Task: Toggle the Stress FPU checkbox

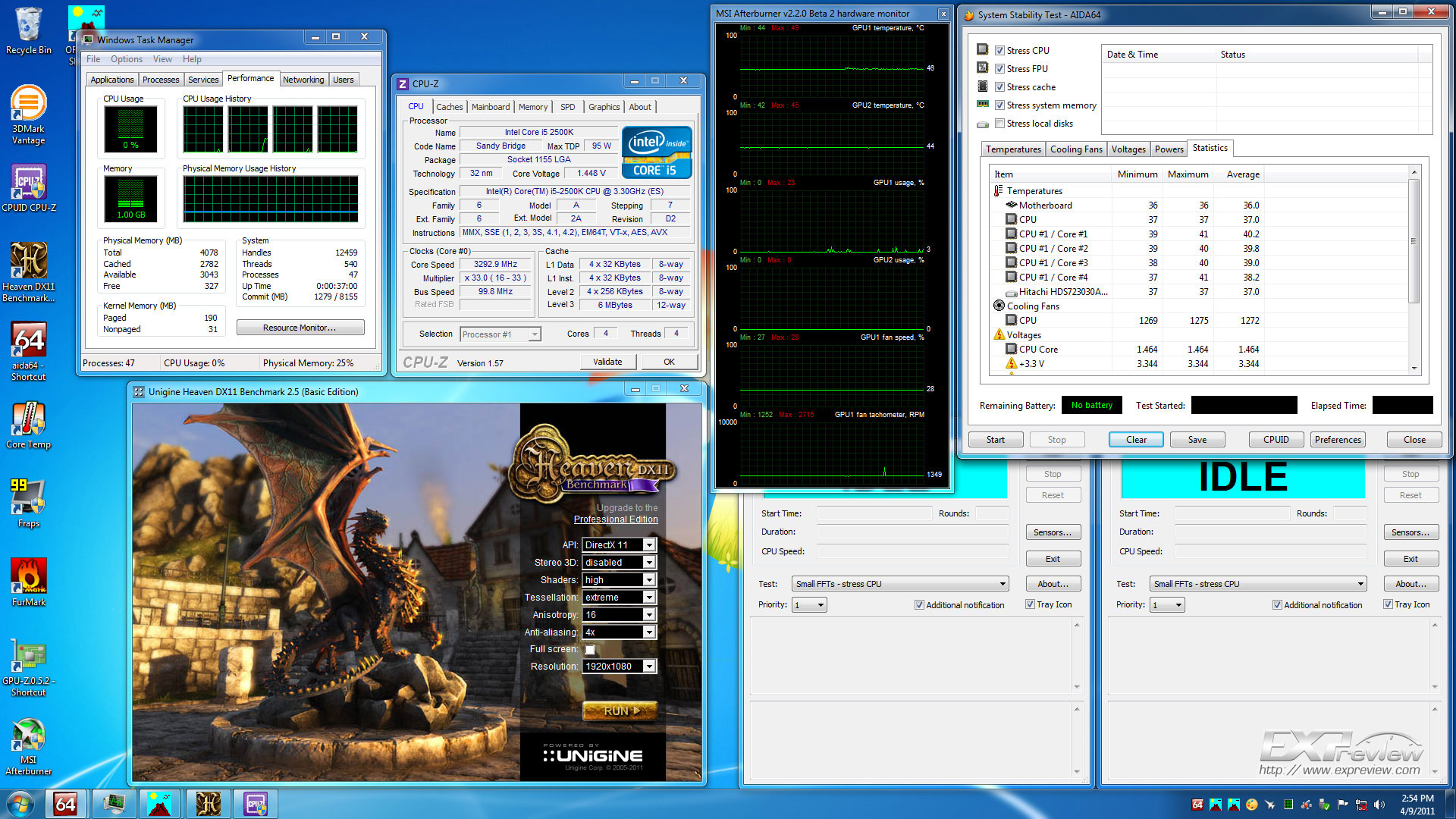Action: (999, 69)
